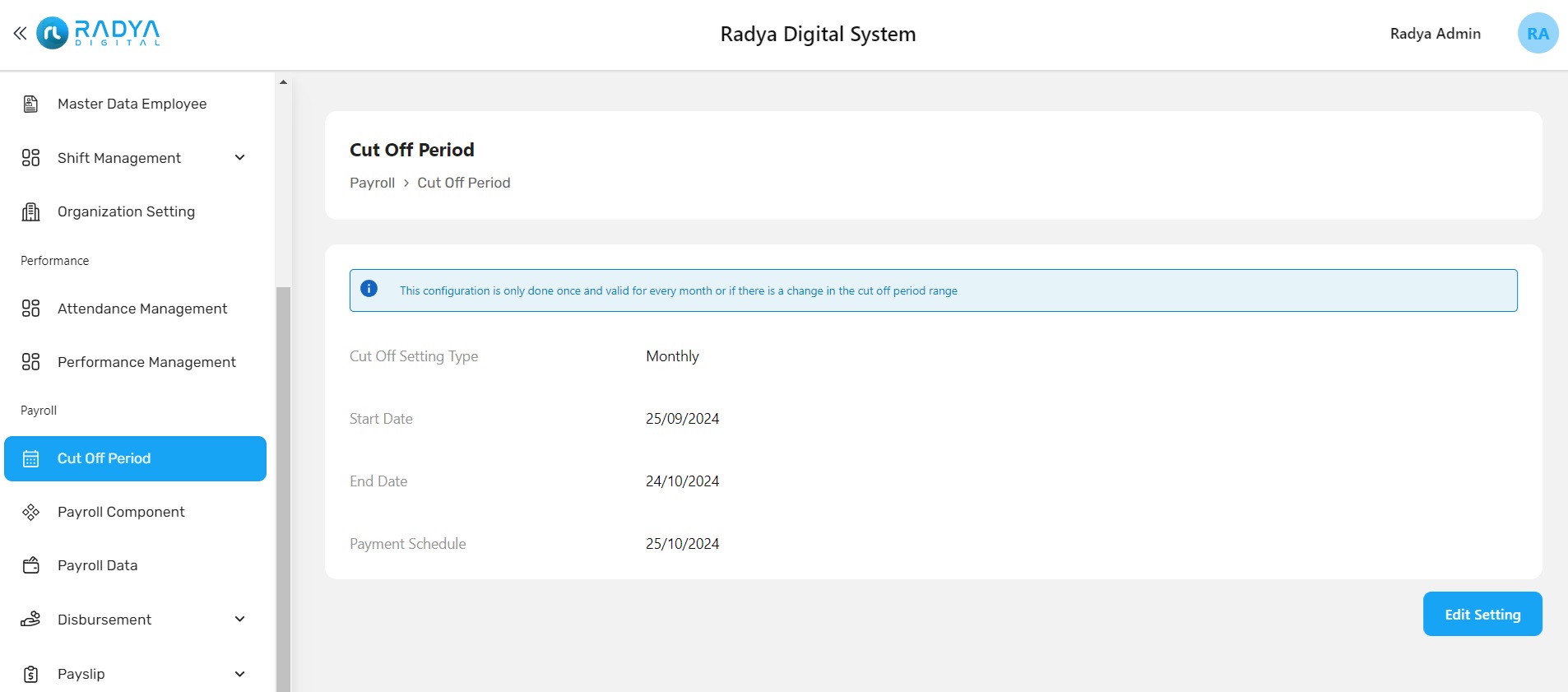Click the blue info icon in banner
This screenshot has height=692, width=1568.
tap(369, 289)
